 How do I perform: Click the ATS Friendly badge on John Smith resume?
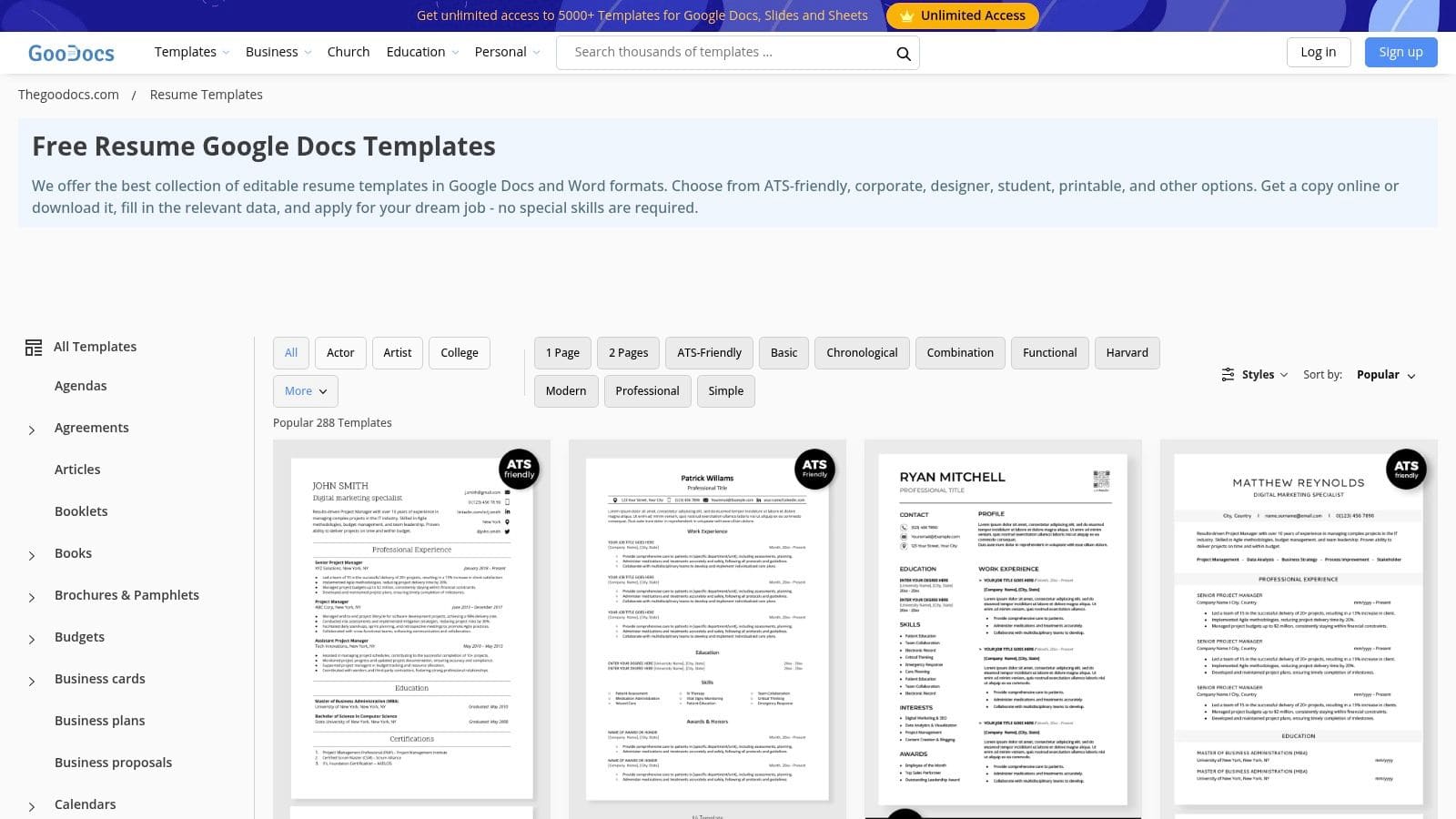click(519, 468)
